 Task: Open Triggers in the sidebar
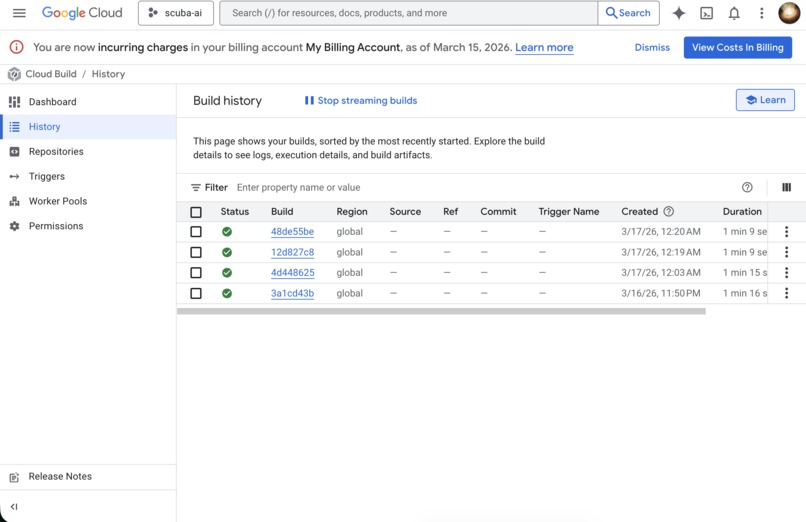coord(88,176)
